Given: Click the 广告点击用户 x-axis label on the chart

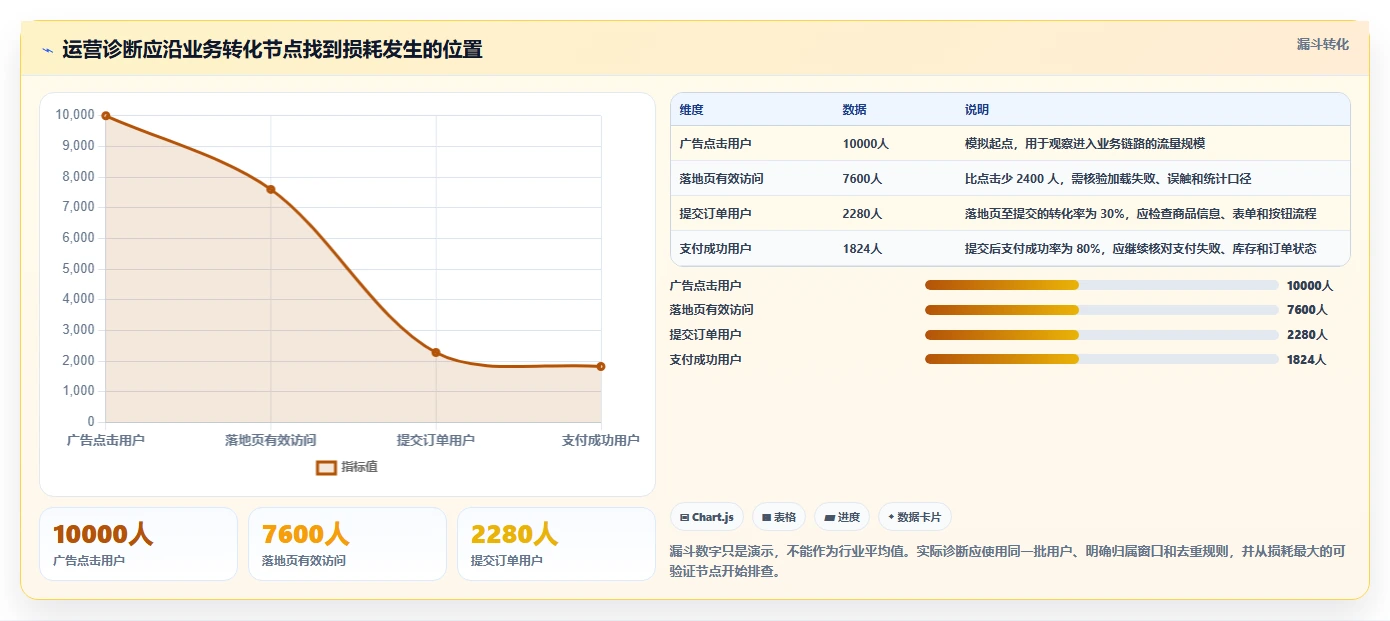Looking at the screenshot, I should 106,440.
